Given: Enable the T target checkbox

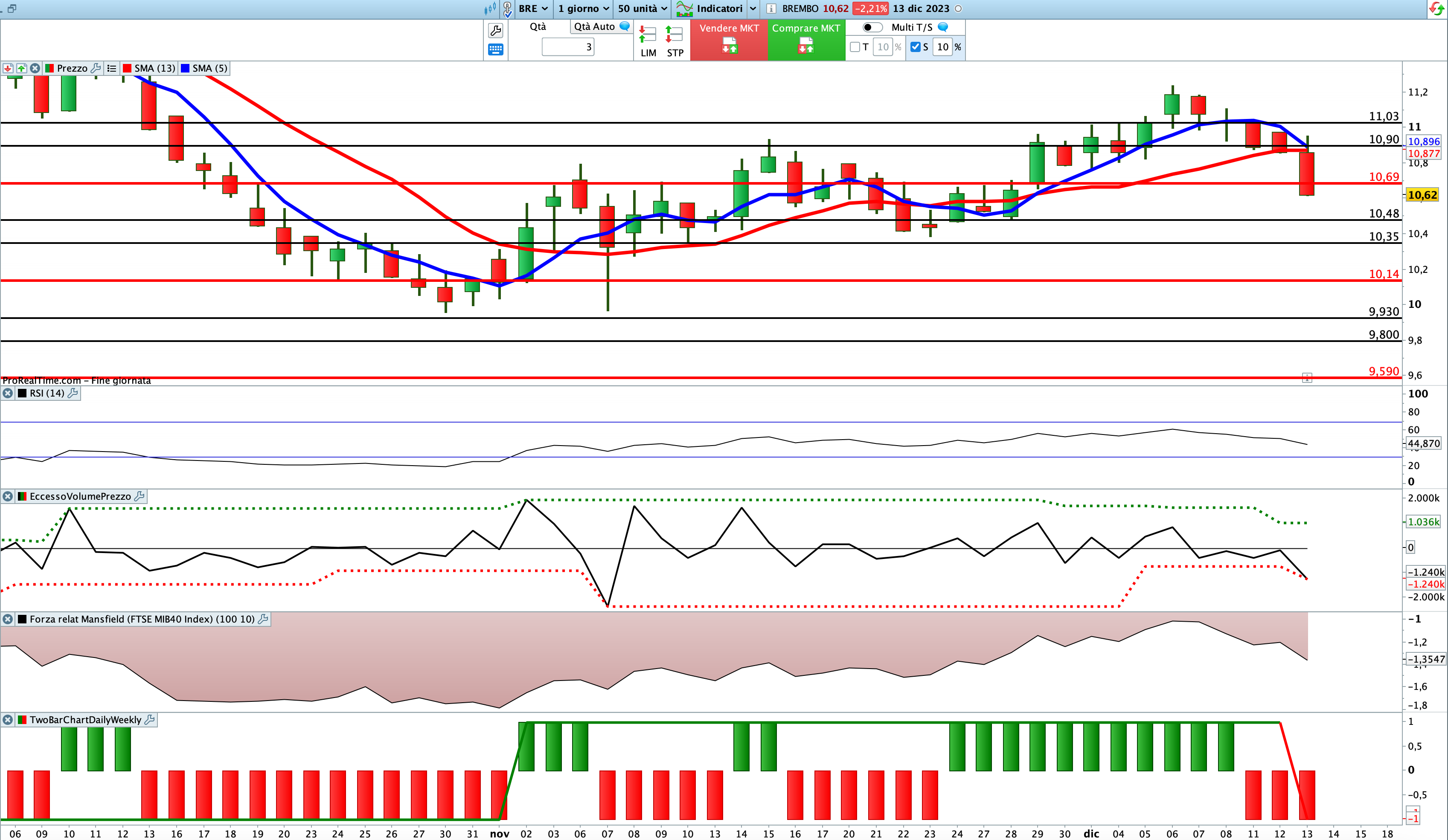Looking at the screenshot, I should pos(855,47).
